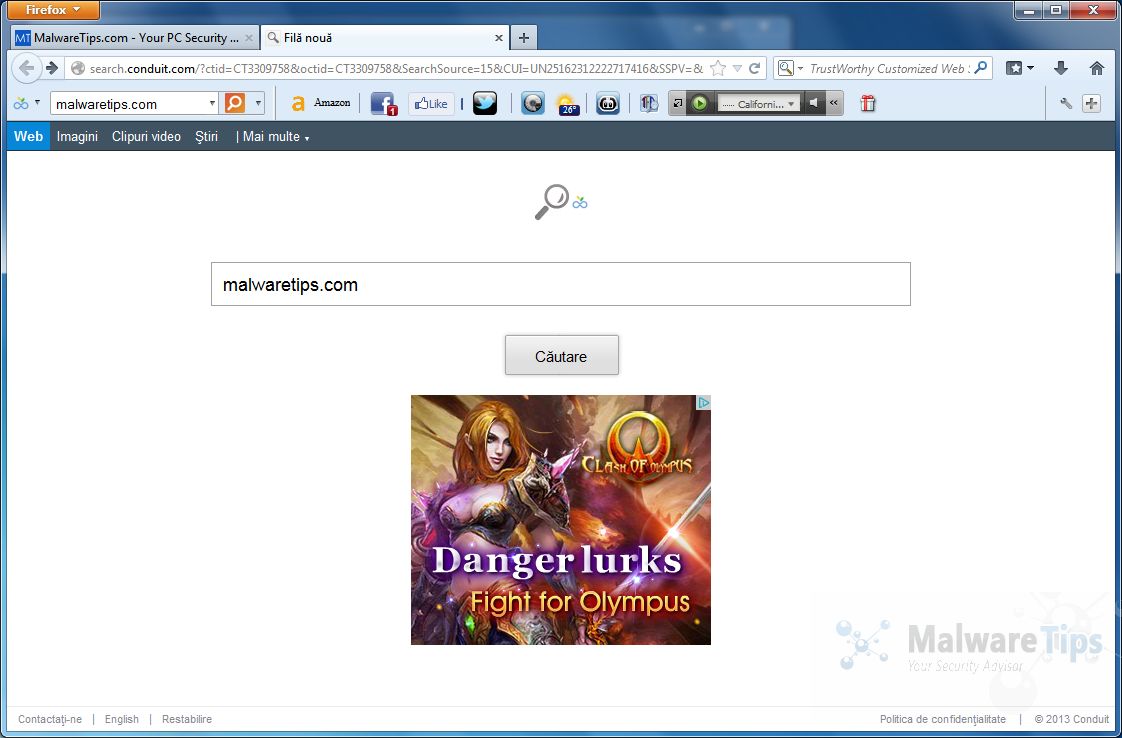Expand the dropdown next to orange search button
Viewport: 1122px width, 738px height.
[258, 104]
